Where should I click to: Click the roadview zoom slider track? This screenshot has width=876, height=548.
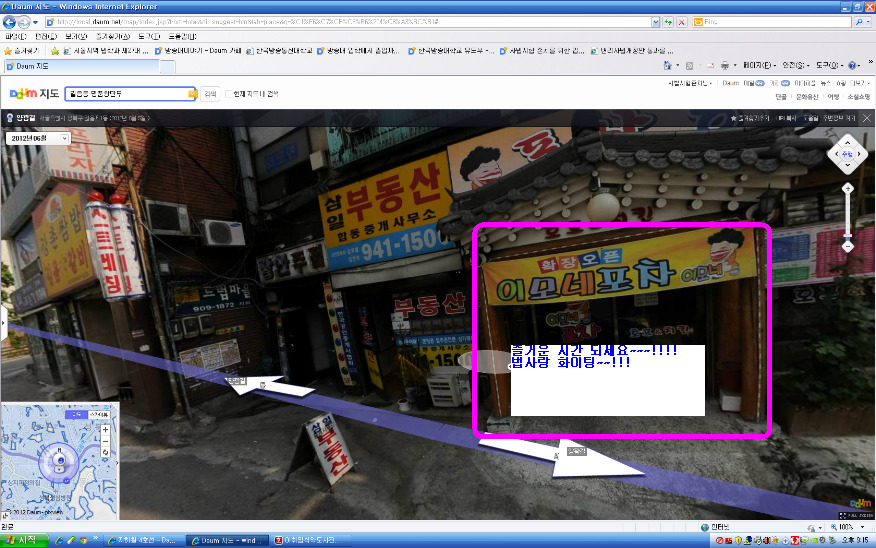coord(848,217)
